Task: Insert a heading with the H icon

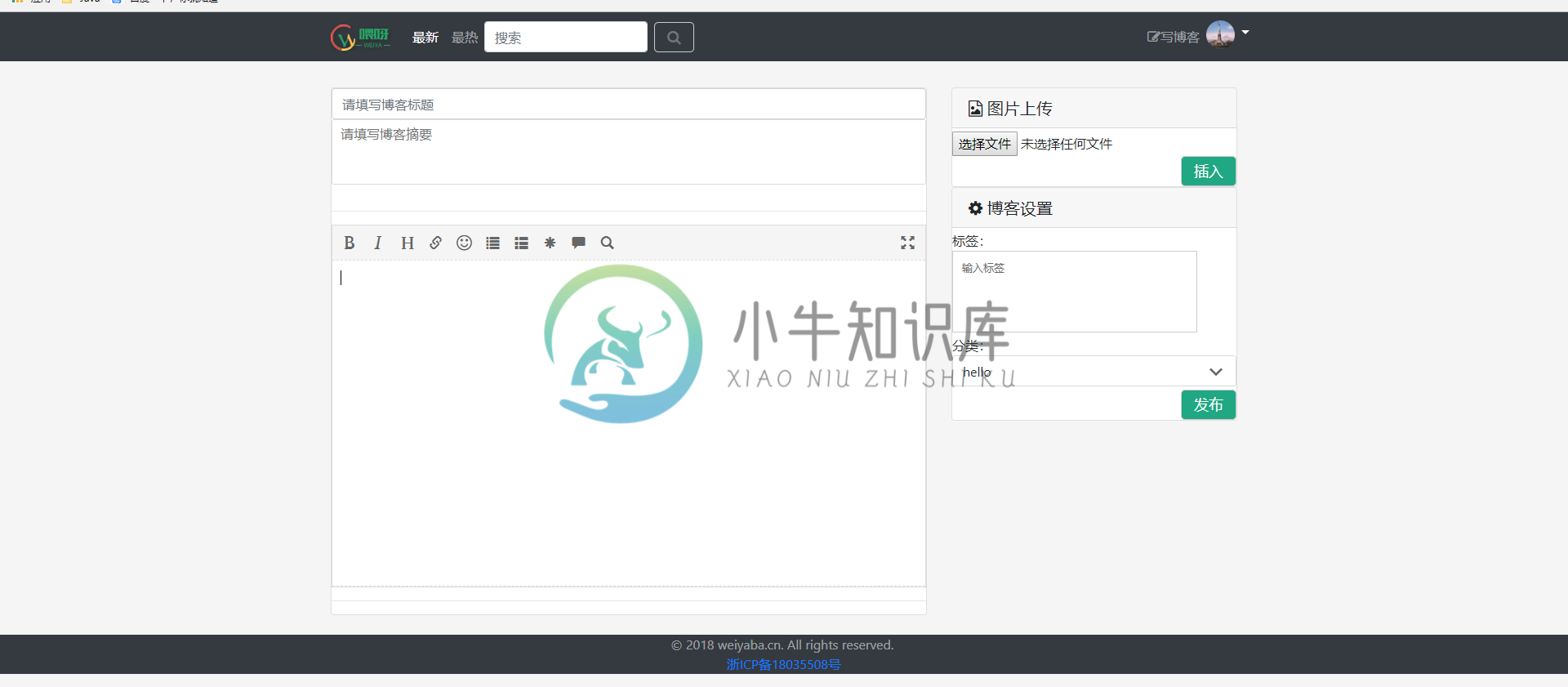Action: pos(407,243)
